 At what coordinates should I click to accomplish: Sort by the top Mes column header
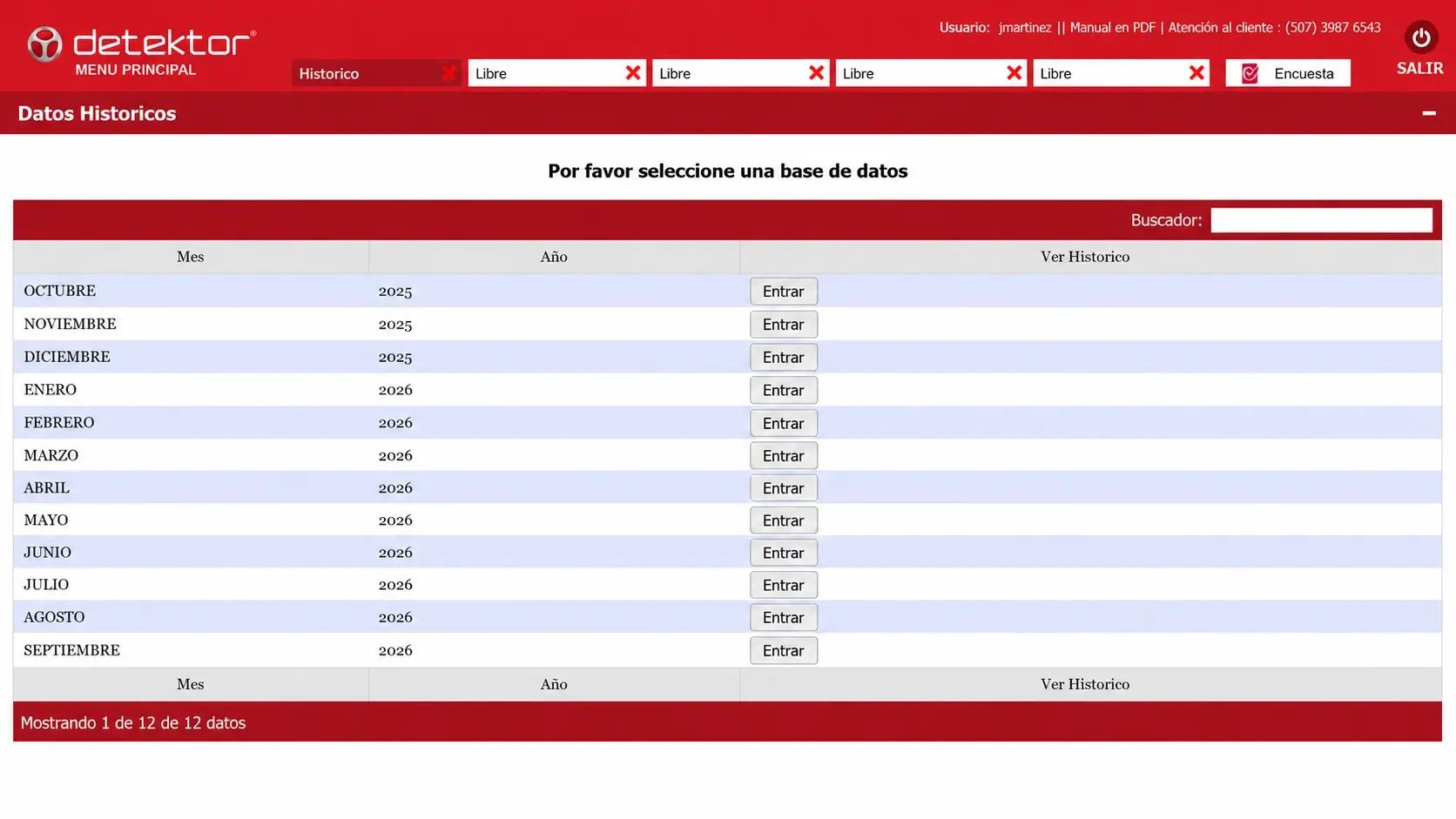tap(191, 257)
